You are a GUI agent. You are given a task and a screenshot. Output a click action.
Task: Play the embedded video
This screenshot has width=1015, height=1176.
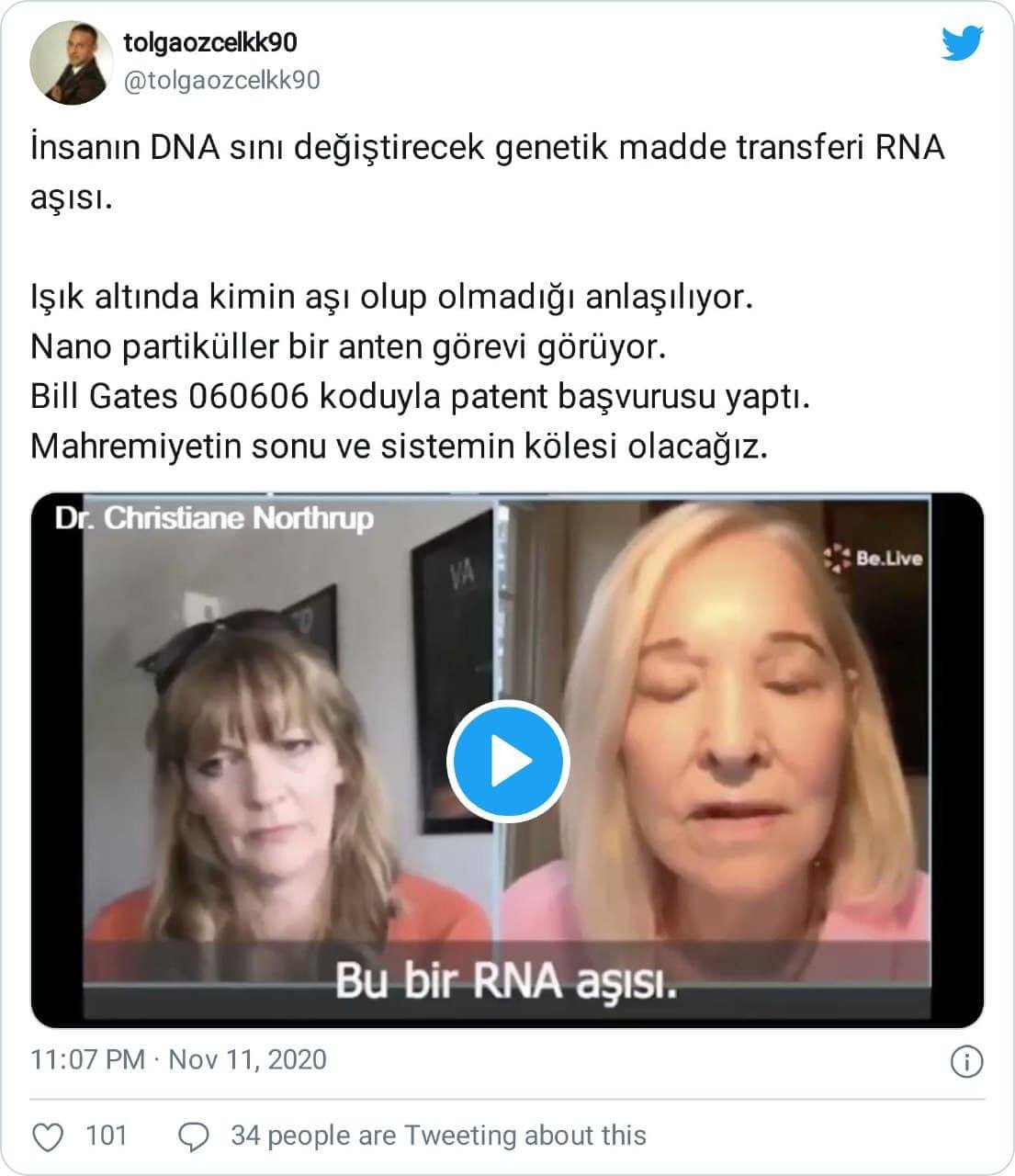point(508,761)
